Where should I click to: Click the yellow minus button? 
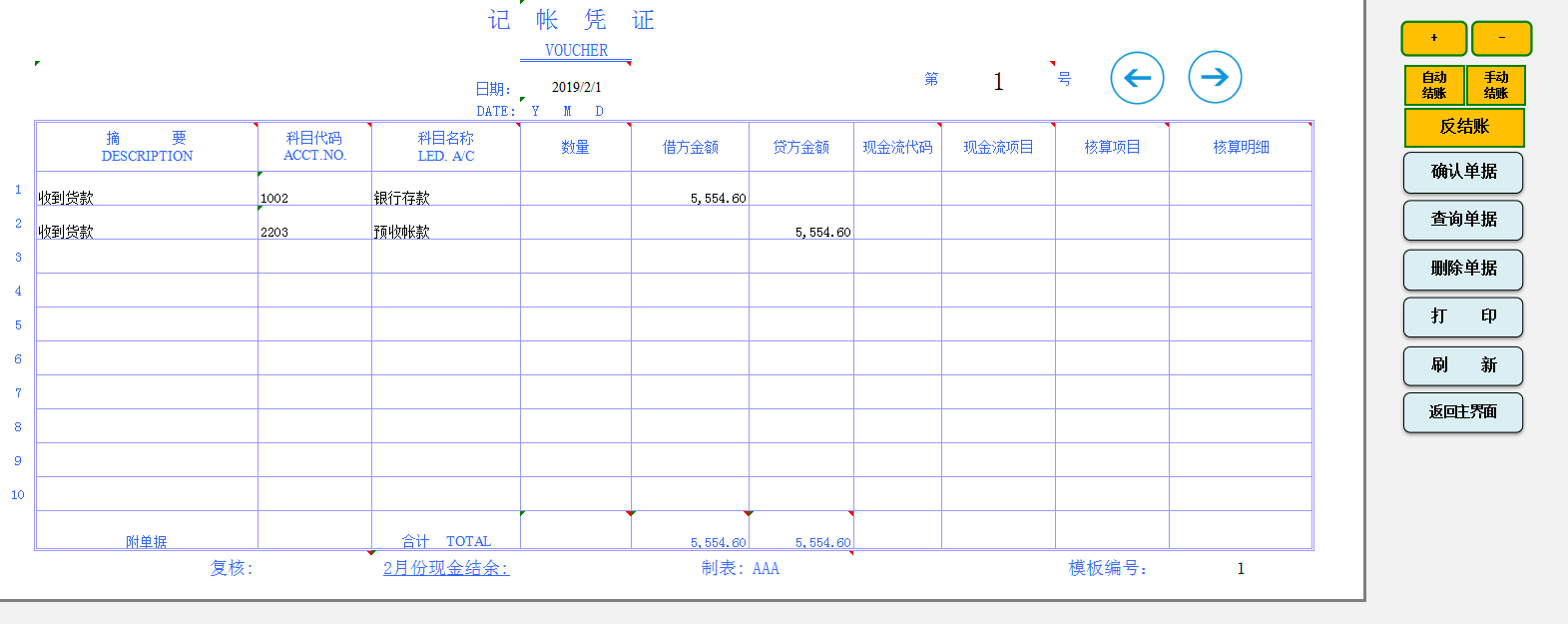click(x=1501, y=38)
